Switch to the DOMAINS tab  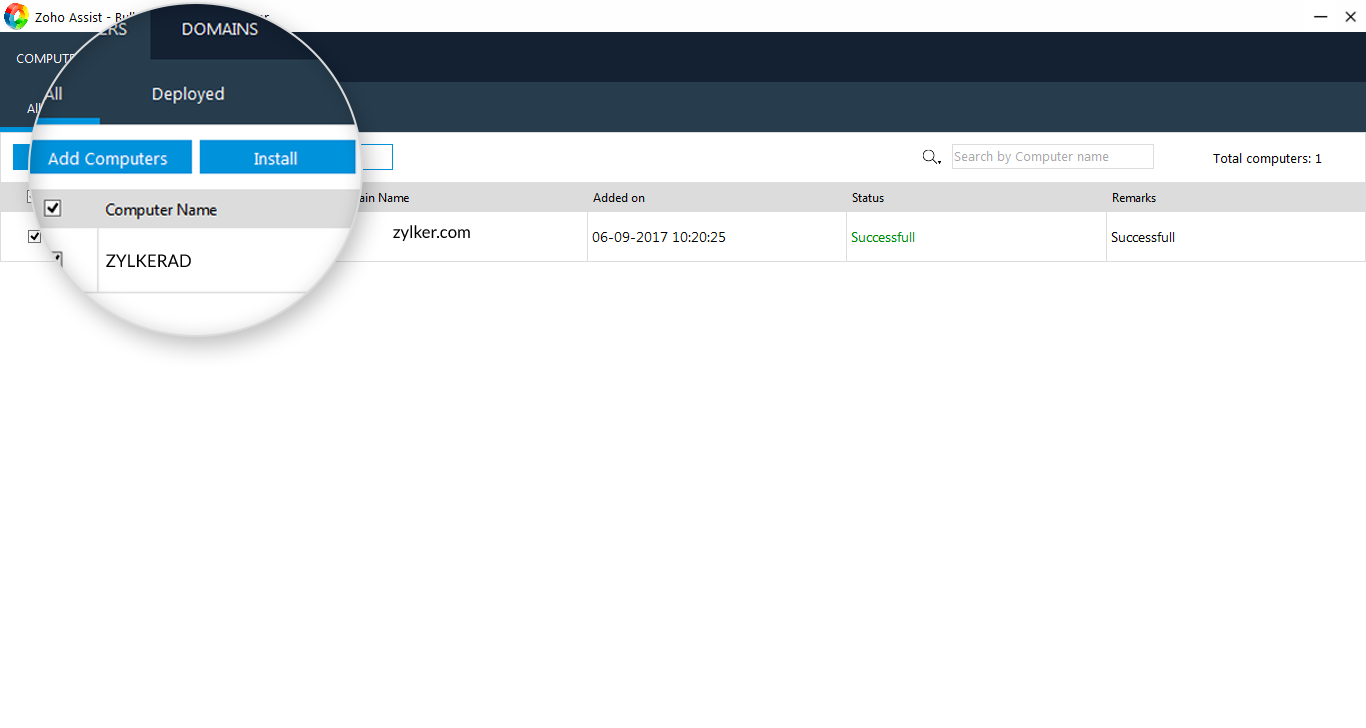pyautogui.click(x=220, y=29)
